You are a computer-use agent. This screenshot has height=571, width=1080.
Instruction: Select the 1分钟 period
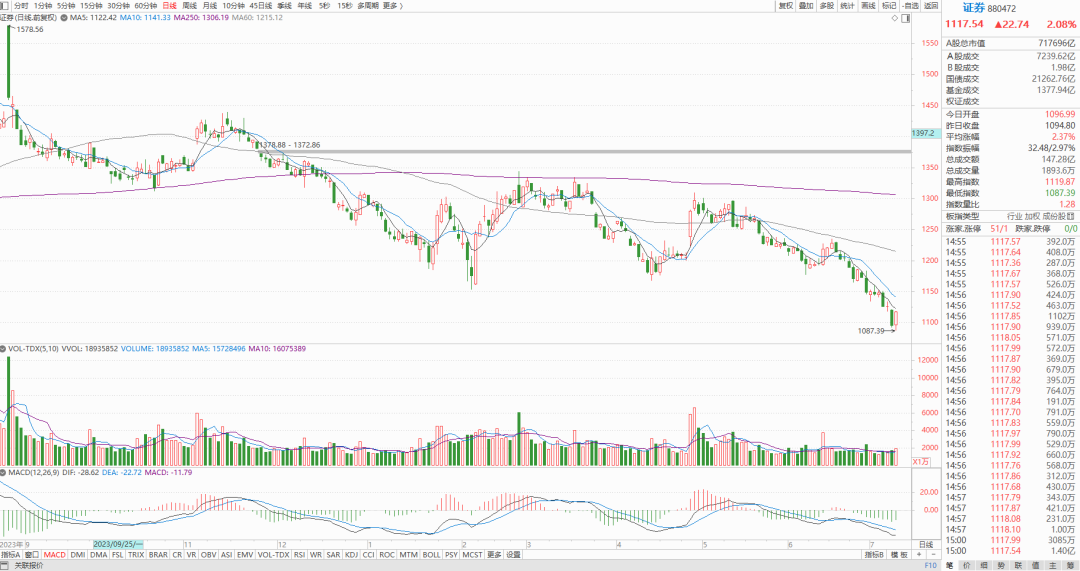[x=43, y=6]
